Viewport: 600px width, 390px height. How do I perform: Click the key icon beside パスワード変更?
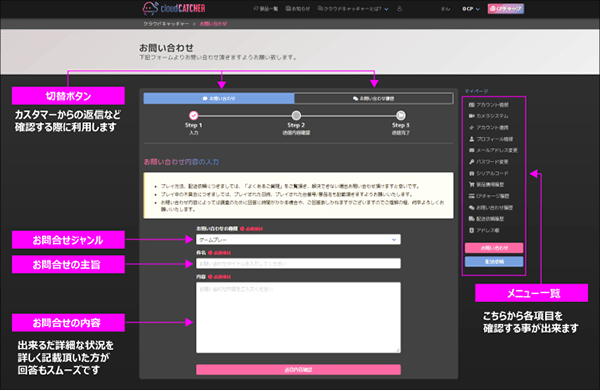[471, 162]
